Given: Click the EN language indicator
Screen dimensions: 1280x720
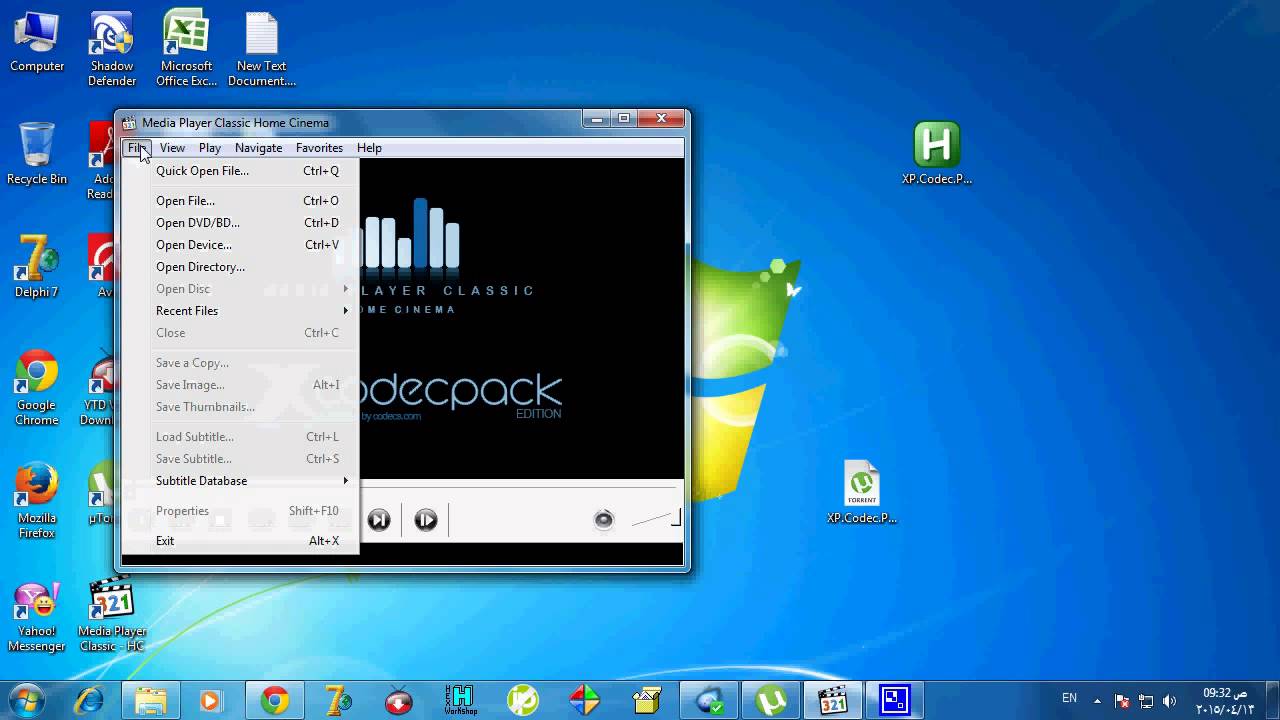Looking at the screenshot, I should (x=1069, y=699).
